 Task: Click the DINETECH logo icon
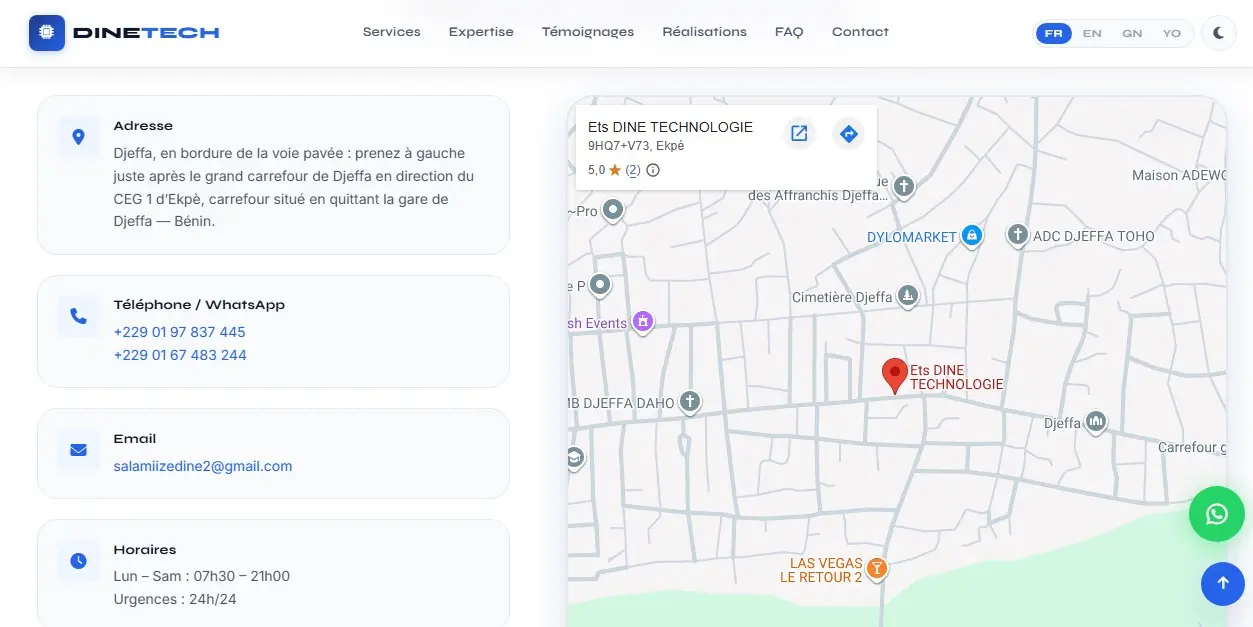coord(46,32)
